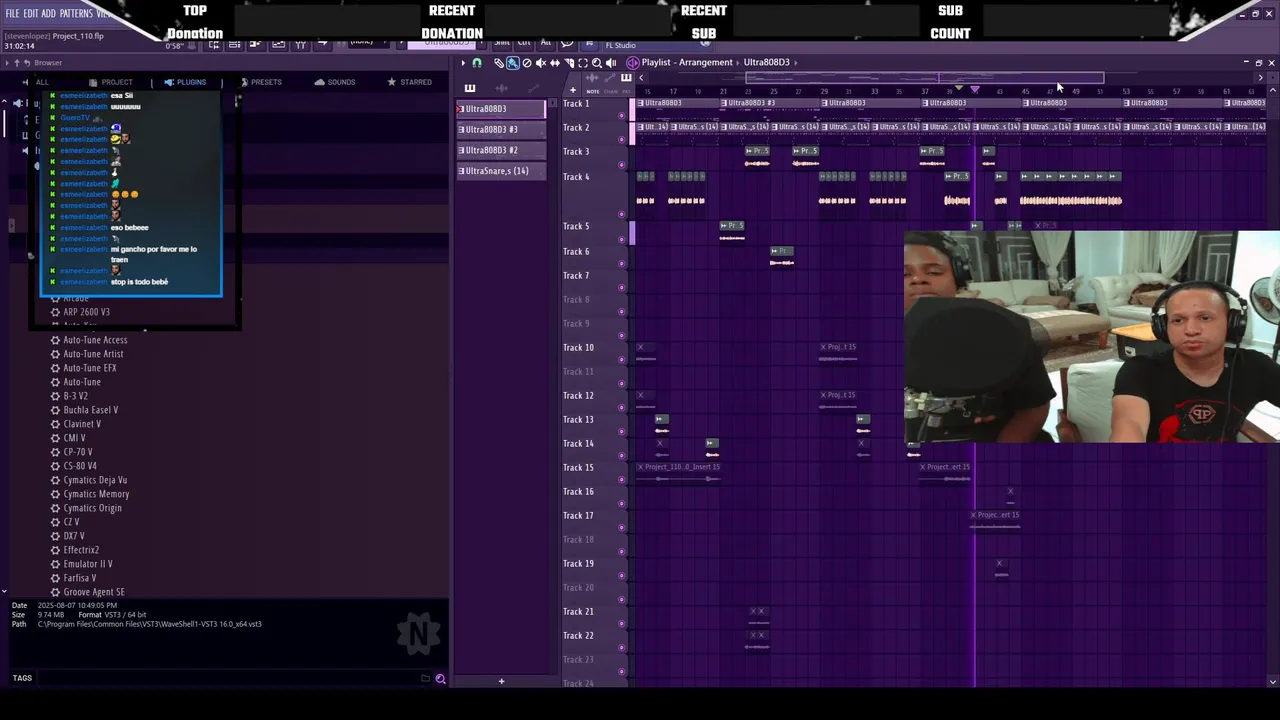Click the chat bubble icon in the main toolbar
Viewport: 1280px width, 720px height.
point(567,43)
